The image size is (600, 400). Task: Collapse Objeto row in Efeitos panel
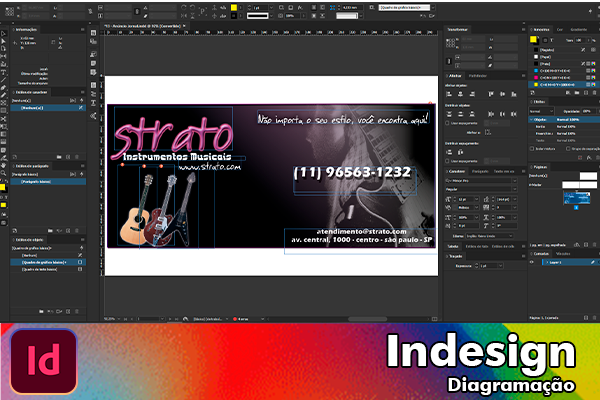tap(532, 120)
